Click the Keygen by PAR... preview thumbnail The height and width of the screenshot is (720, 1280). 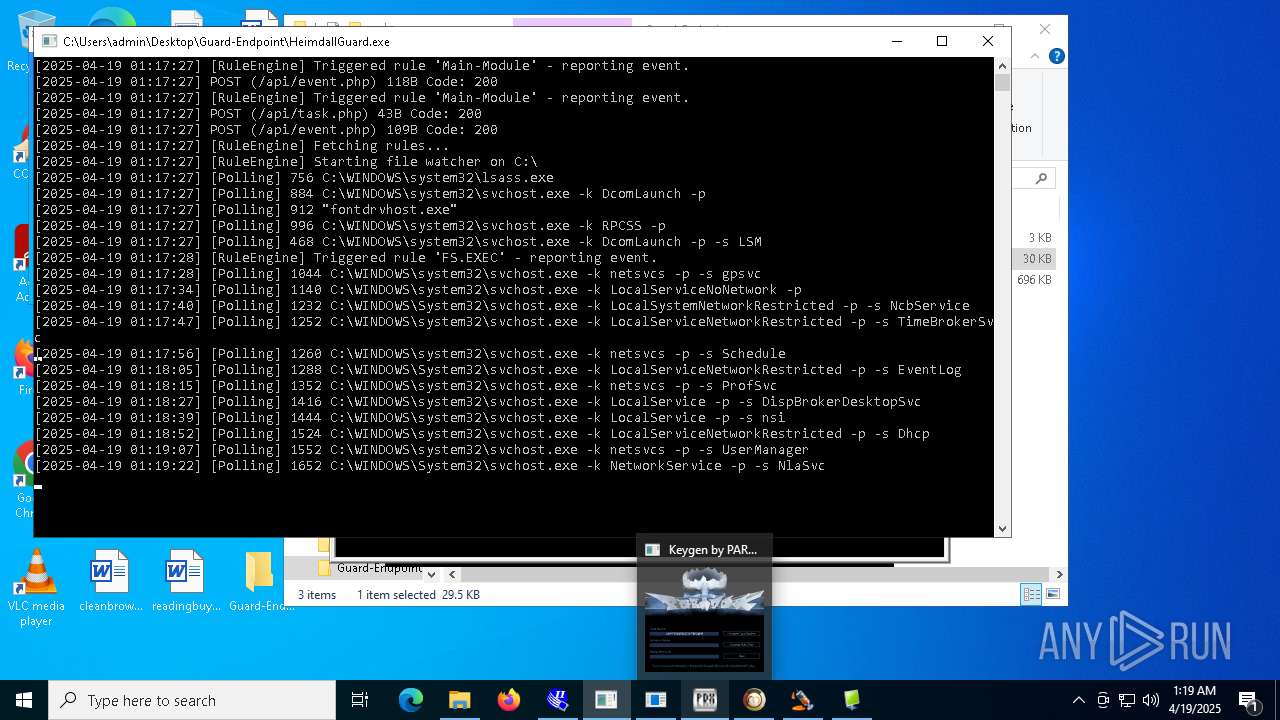(x=704, y=619)
